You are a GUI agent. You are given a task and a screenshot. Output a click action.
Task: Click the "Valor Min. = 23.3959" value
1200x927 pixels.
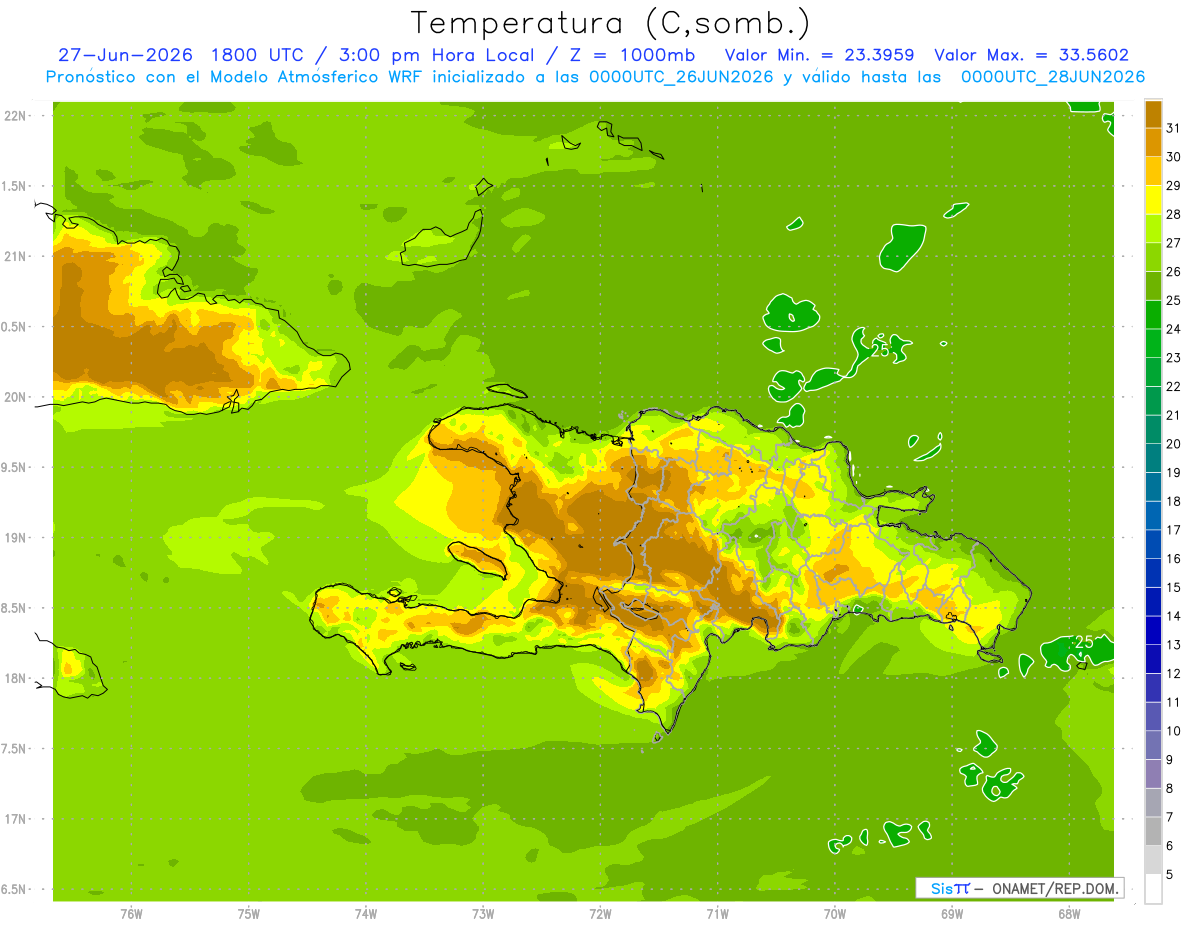(x=819, y=55)
